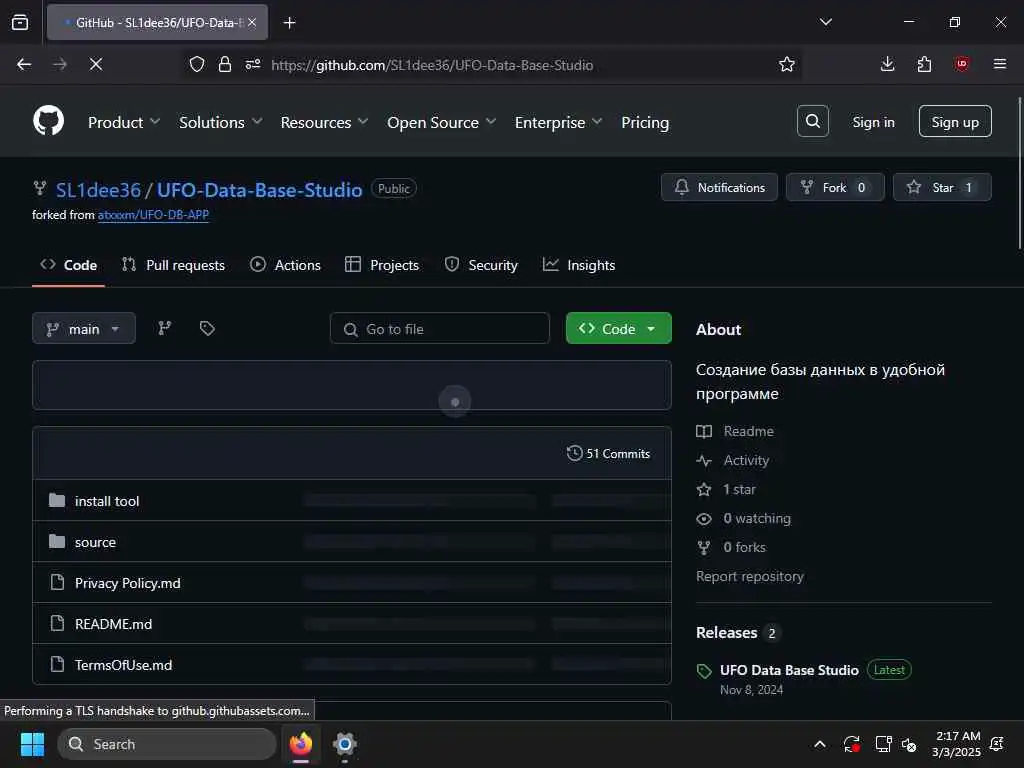This screenshot has height=768, width=1024.
Task: Star this repository
Action: 942,187
